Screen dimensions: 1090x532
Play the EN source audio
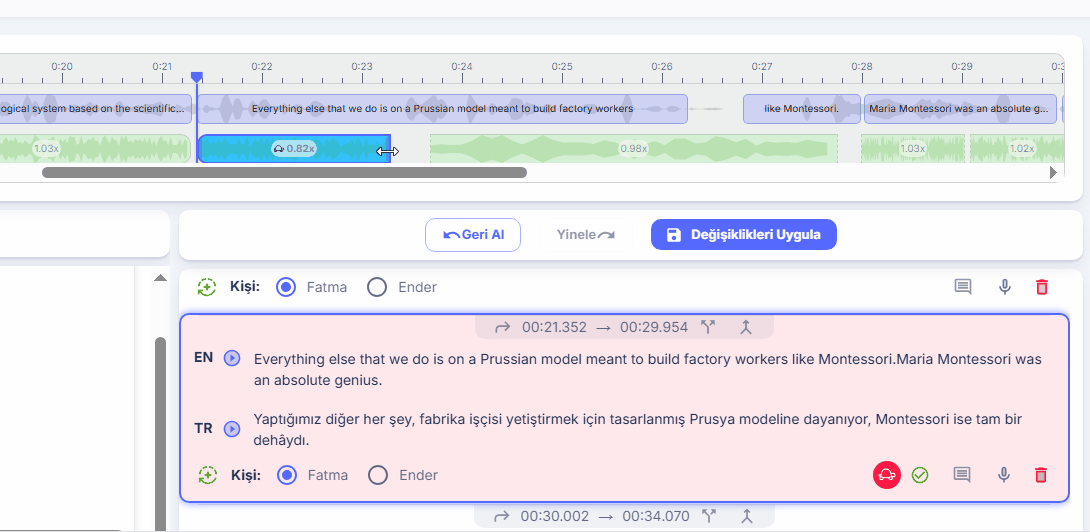pyautogui.click(x=231, y=357)
